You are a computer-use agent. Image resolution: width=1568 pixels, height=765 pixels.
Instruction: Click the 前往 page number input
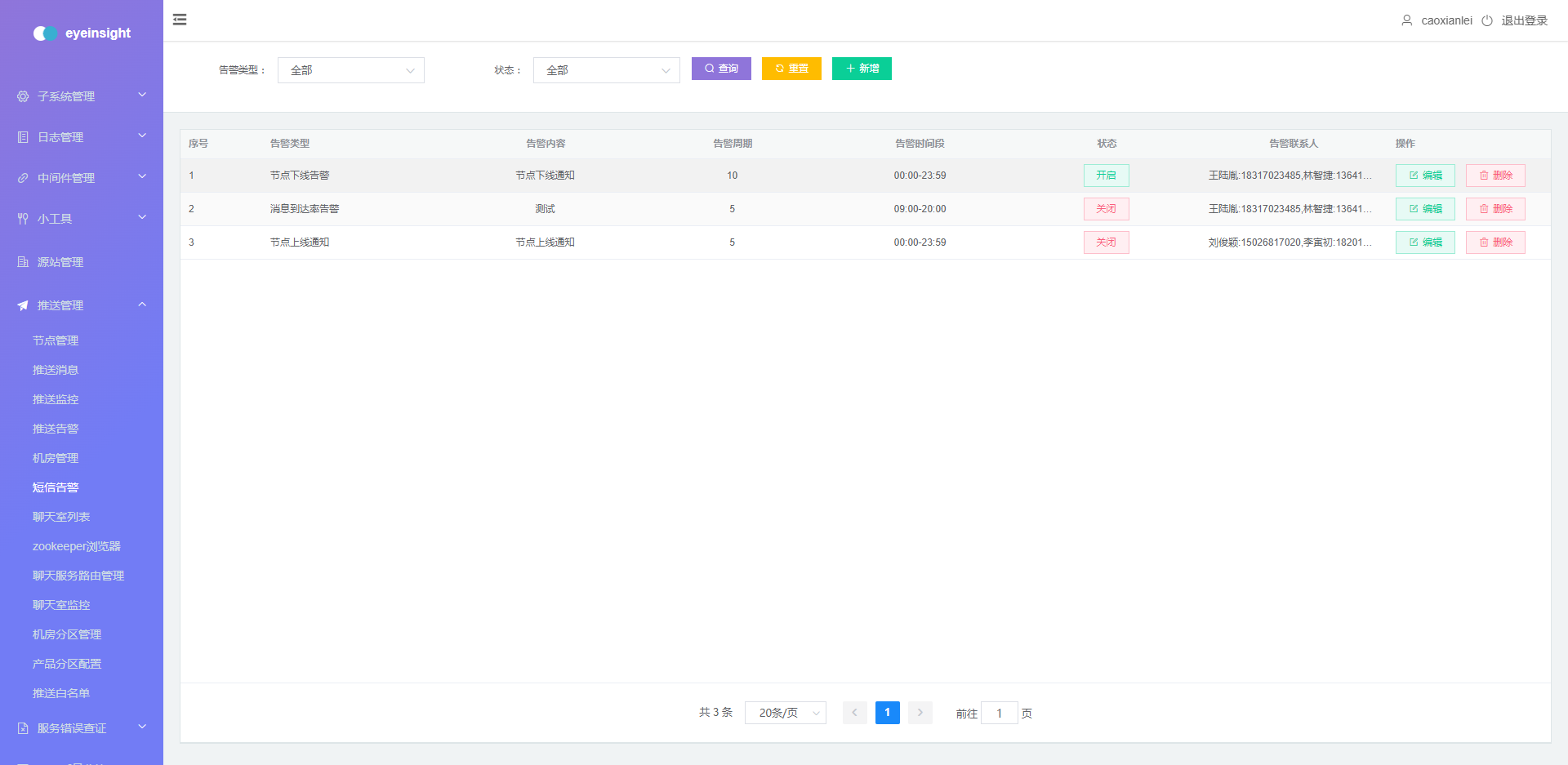pyautogui.click(x=999, y=713)
